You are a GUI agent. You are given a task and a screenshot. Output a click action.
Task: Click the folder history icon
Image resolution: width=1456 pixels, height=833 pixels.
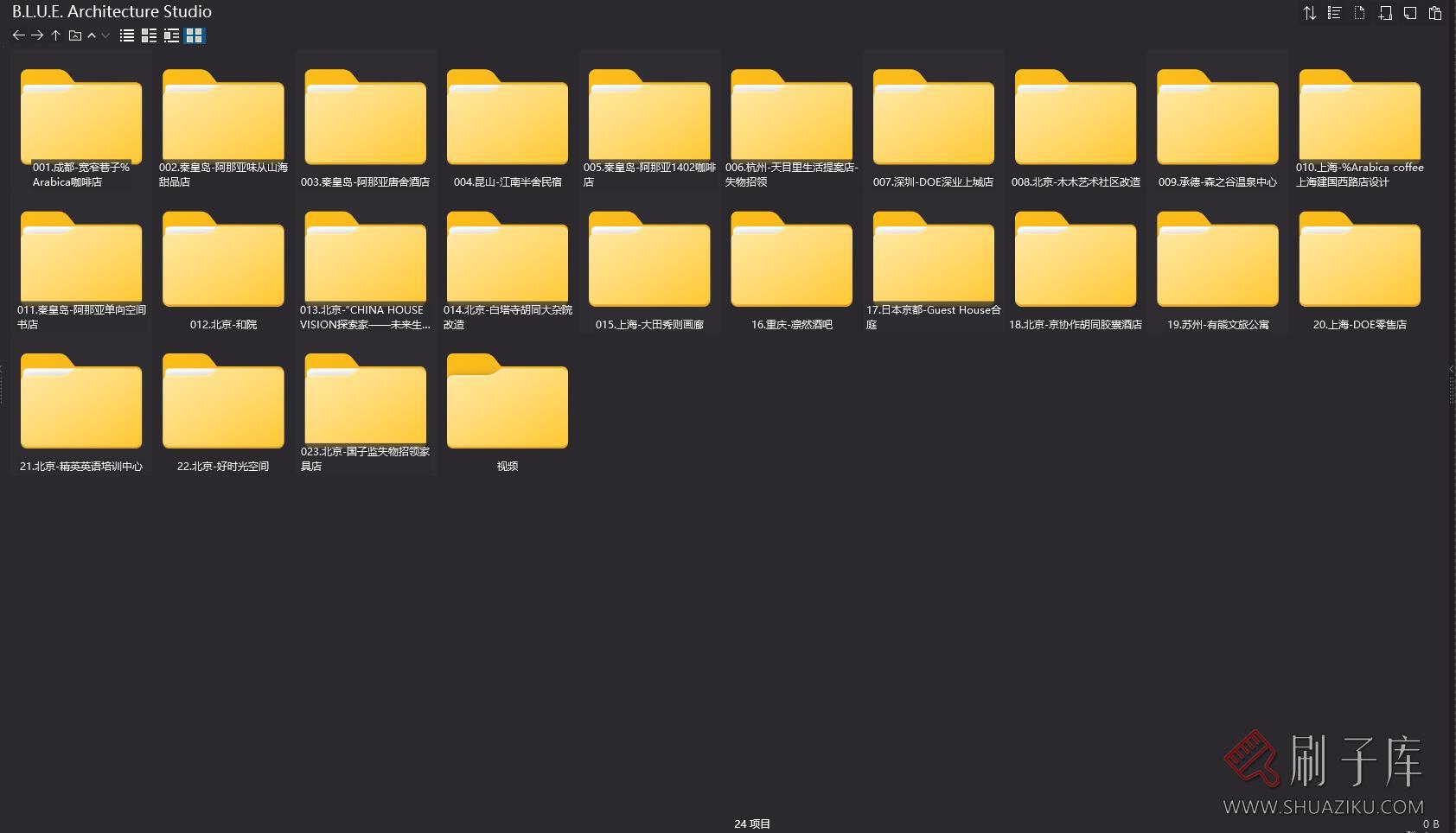(x=75, y=35)
